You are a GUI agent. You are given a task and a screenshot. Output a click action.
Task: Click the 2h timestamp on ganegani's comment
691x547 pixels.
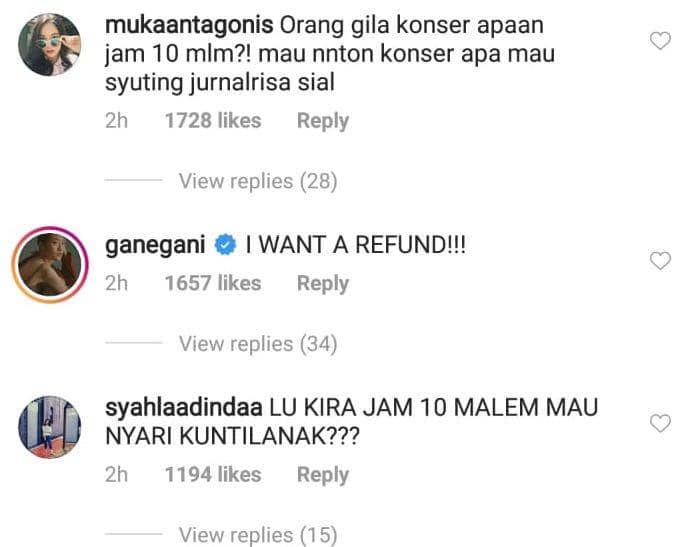(x=116, y=283)
